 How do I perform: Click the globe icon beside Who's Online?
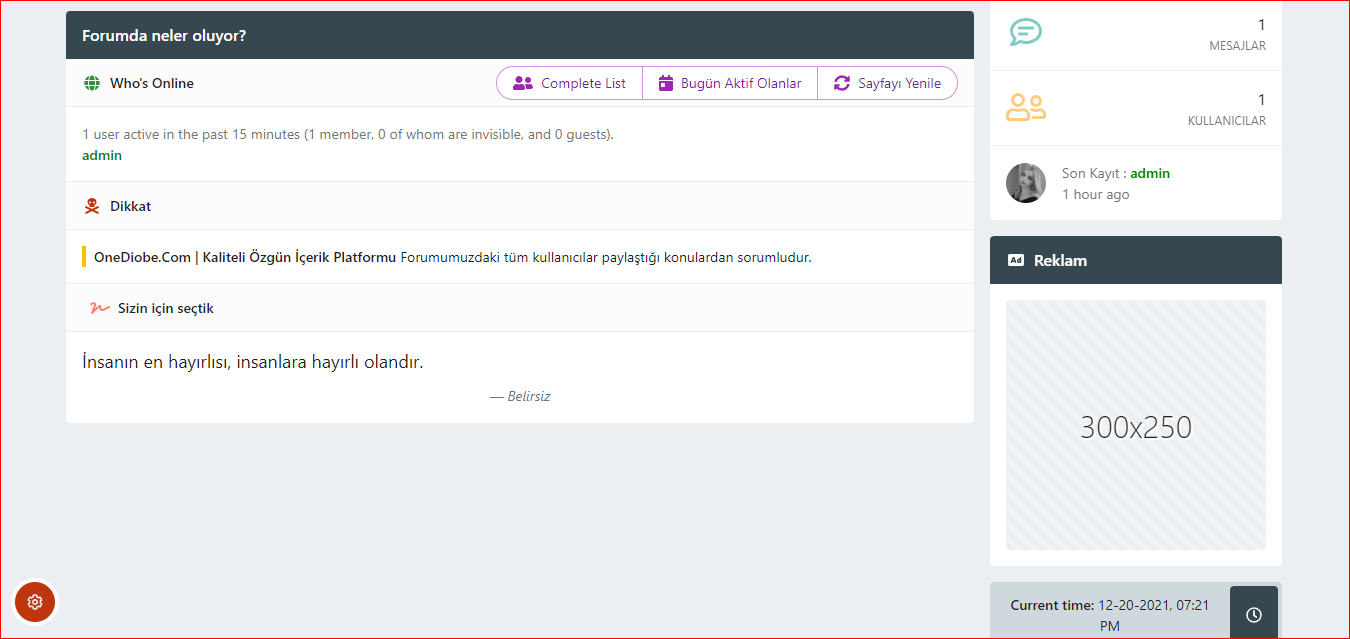(x=92, y=83)
